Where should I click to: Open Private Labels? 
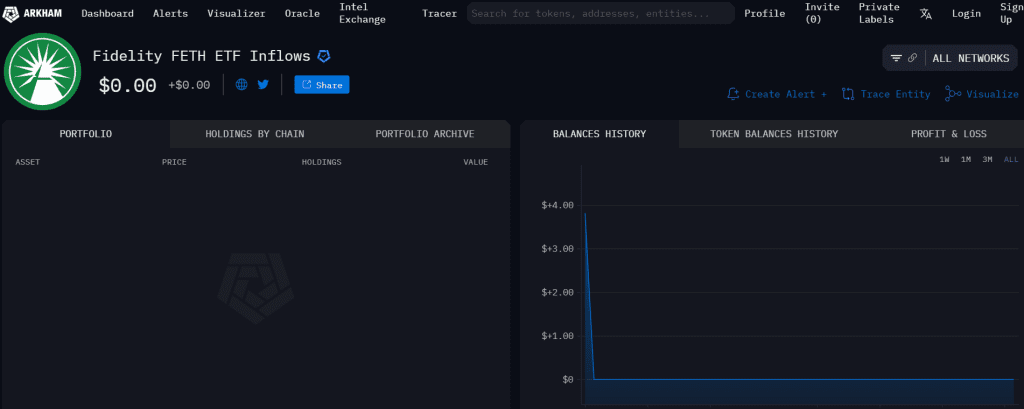(879, 13)
